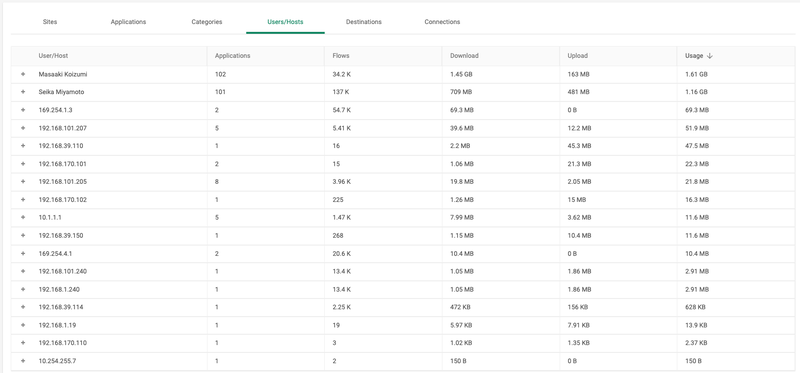Sort by the Upload column header

click(578, 56)
